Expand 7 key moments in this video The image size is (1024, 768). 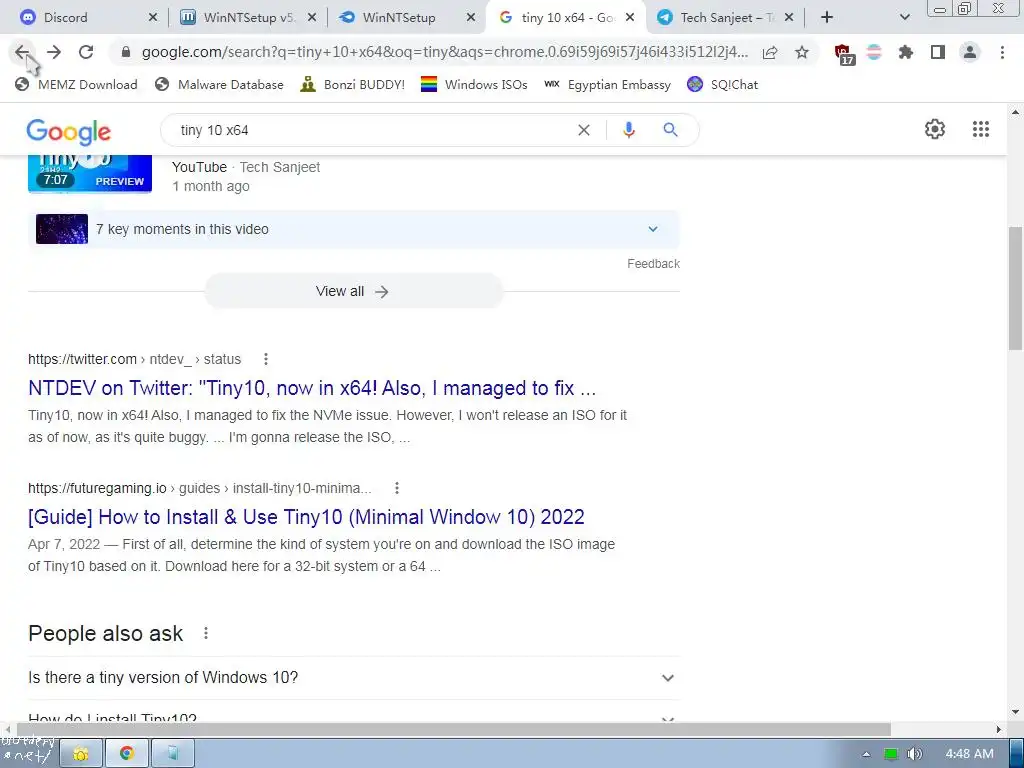coord(354,229)
